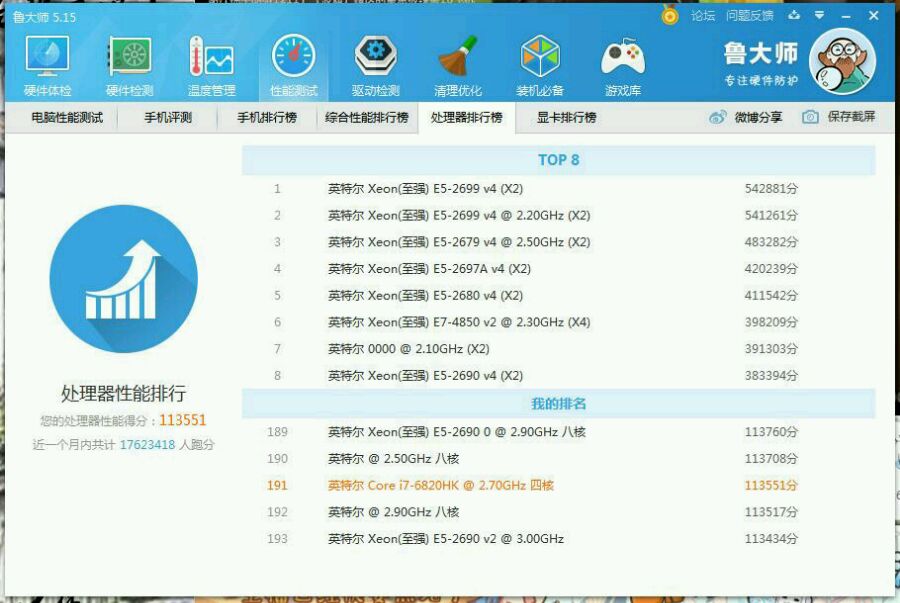Open 游戏库 game library controller icon
Viewport: 900px width, 603px height.
click(x=623, y=65)
